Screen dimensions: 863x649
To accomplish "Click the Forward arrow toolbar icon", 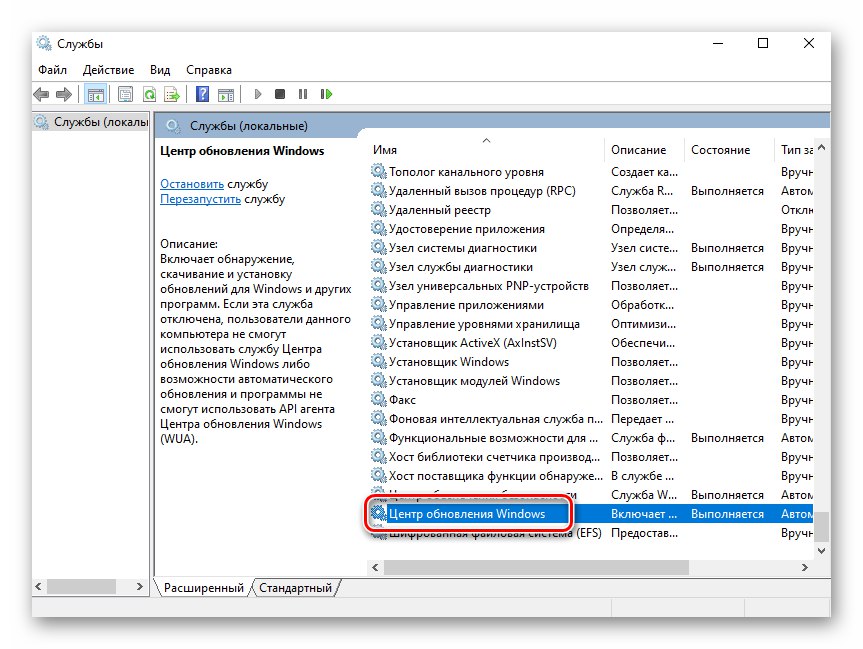I will point(64,95).
